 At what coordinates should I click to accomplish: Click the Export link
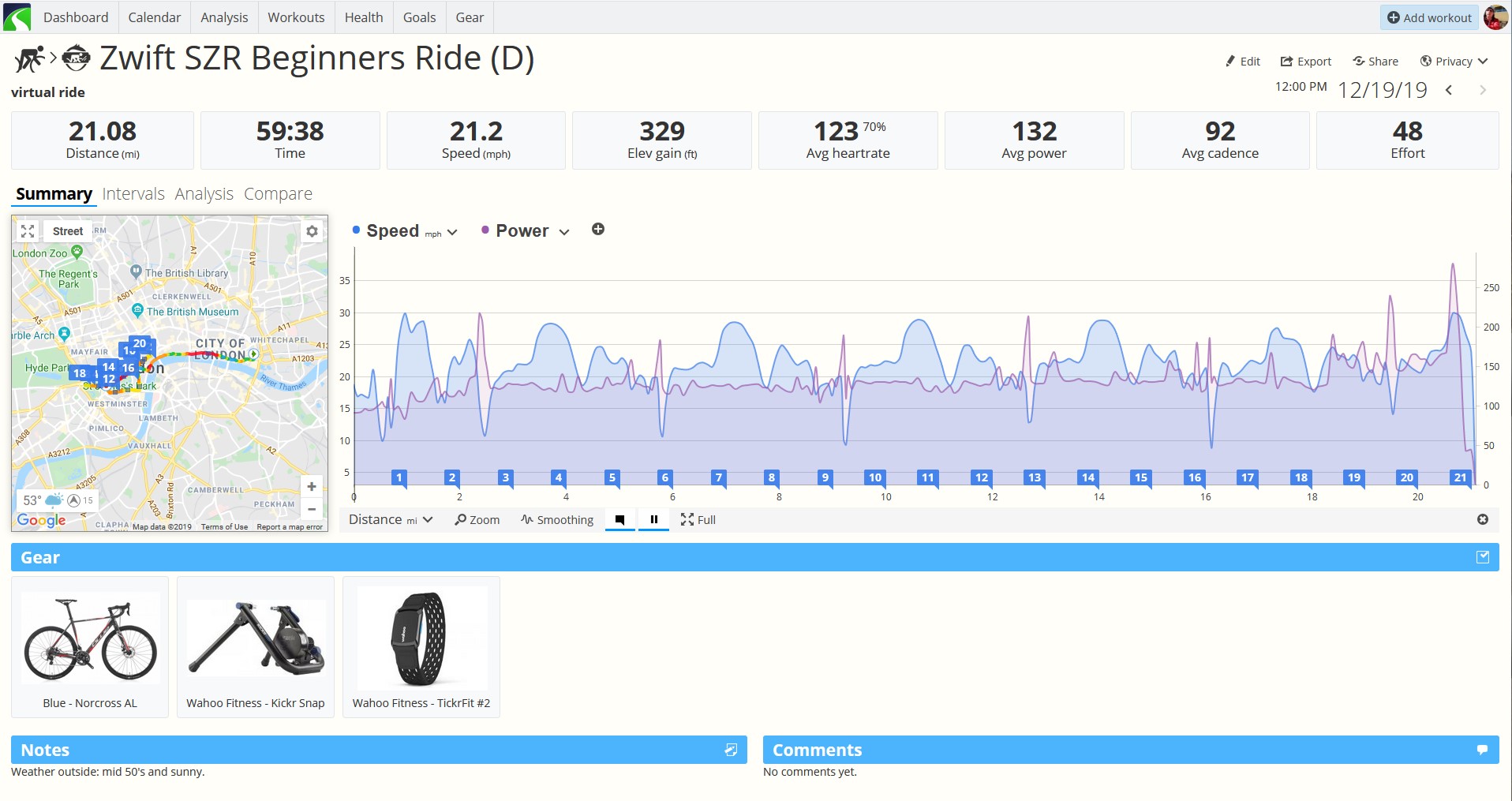tap(1305, 62)
